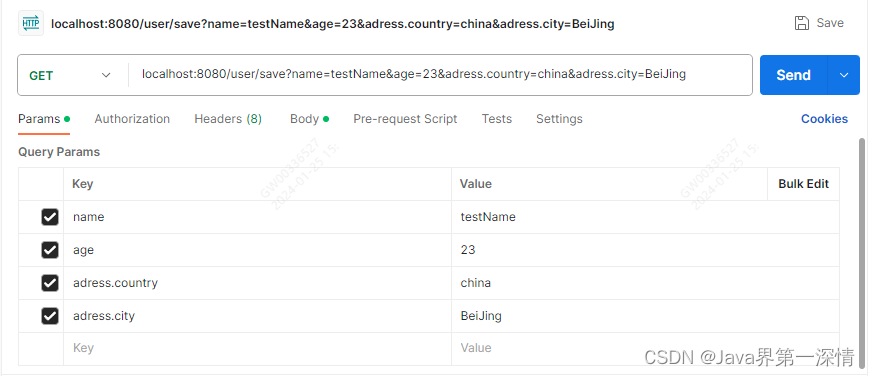Open the Authorization tab
Image resolution: width=870 pixels, height=376 pixels.
(x=132, y=119)
